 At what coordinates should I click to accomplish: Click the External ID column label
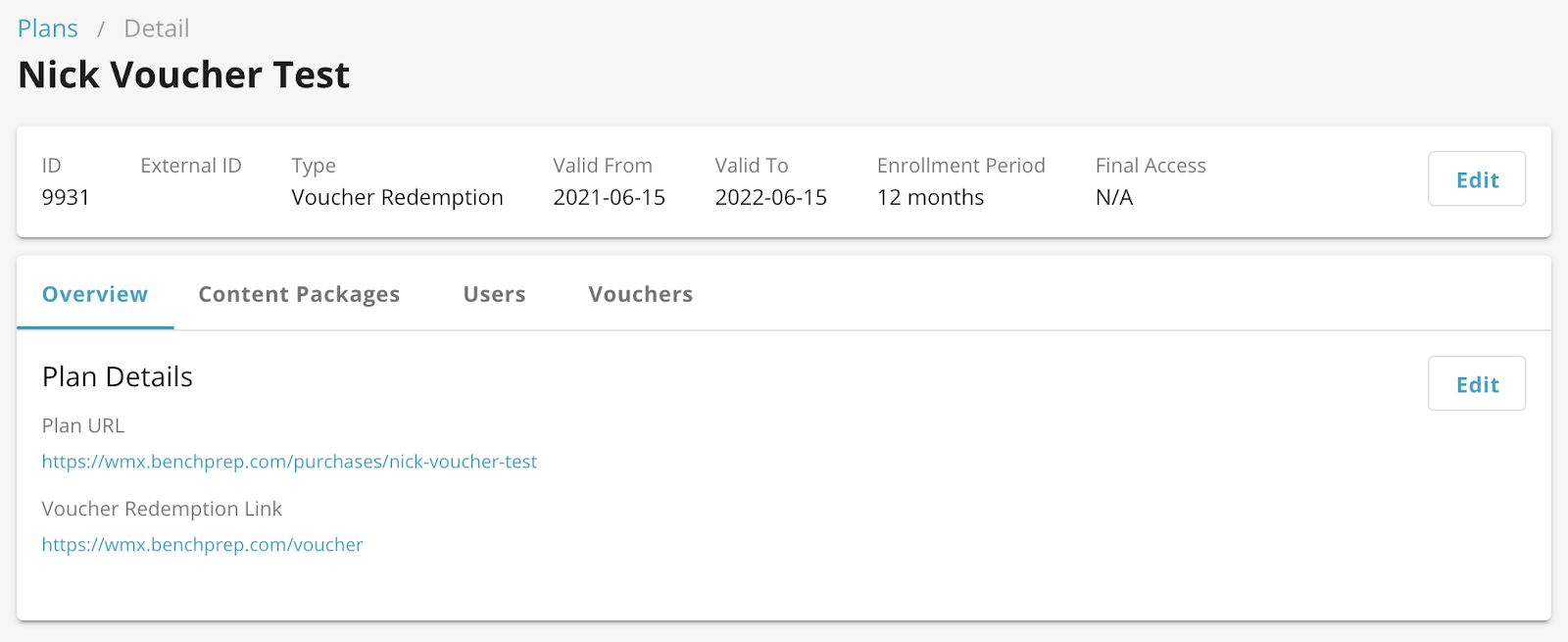click(190, 166)
